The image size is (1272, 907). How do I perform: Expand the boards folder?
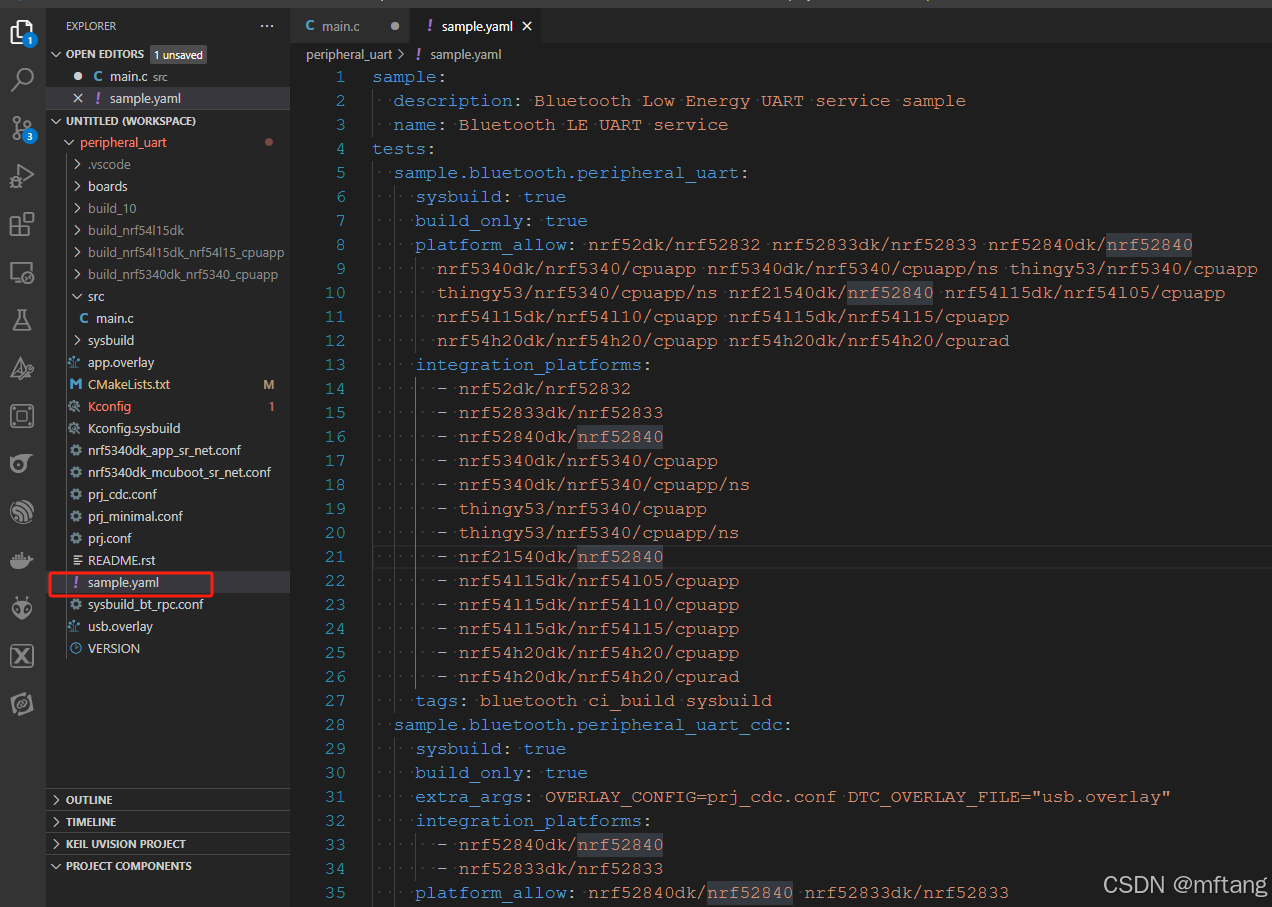coord(107,186)
